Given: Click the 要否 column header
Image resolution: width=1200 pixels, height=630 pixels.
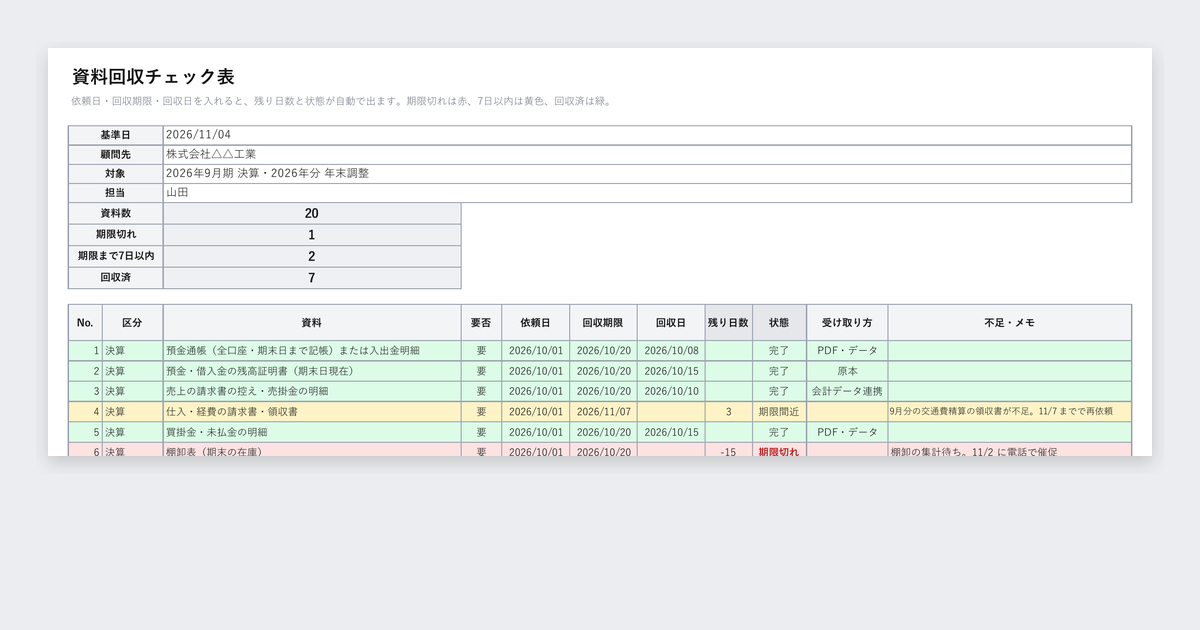Looking at the screenshot, I should click(x=481, y=323).
